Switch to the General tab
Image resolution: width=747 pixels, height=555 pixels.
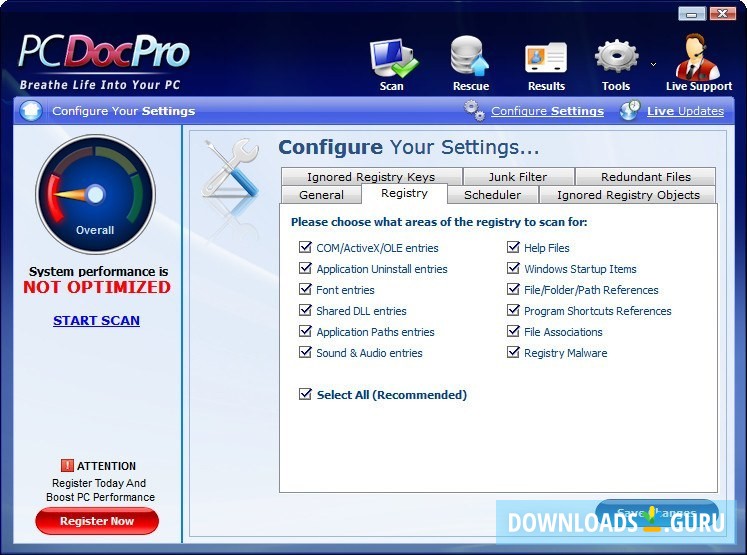(x=321, y=195)
